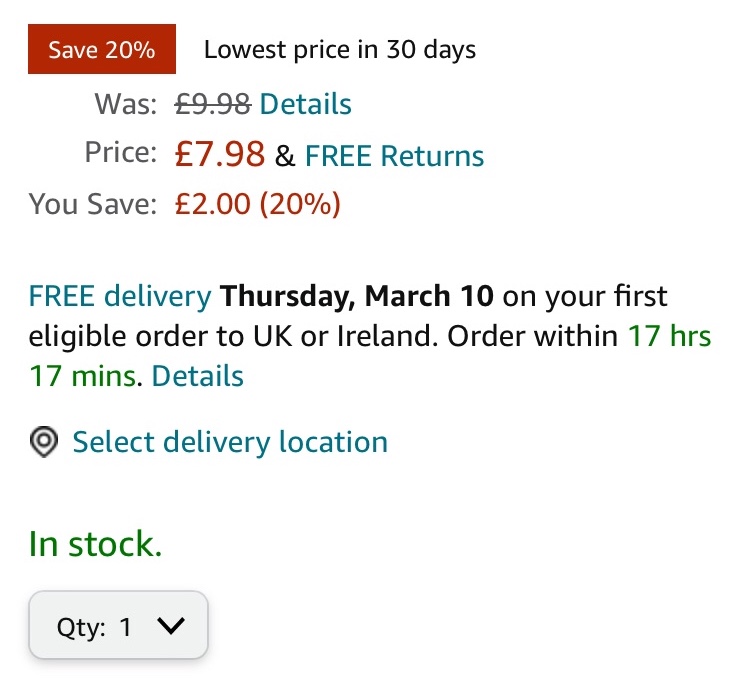Screen dimensions: 750x683
Task: Click the Was label
Action: (126, 104)
